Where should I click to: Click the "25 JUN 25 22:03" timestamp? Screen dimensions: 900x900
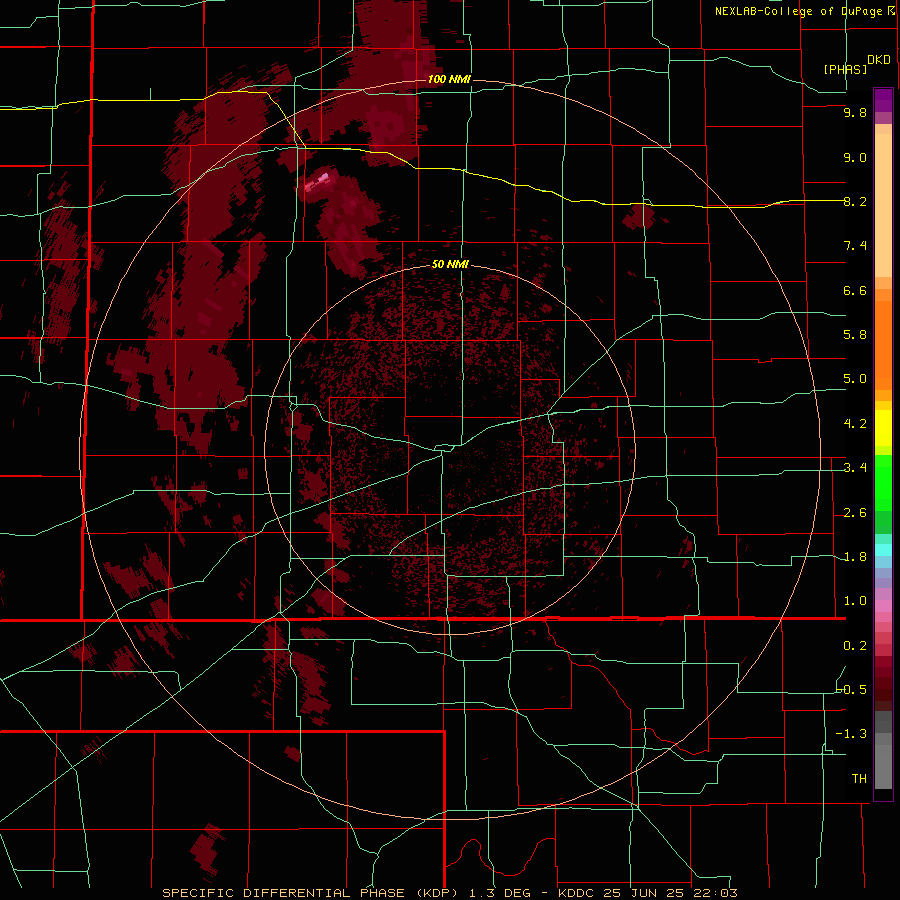670,893
